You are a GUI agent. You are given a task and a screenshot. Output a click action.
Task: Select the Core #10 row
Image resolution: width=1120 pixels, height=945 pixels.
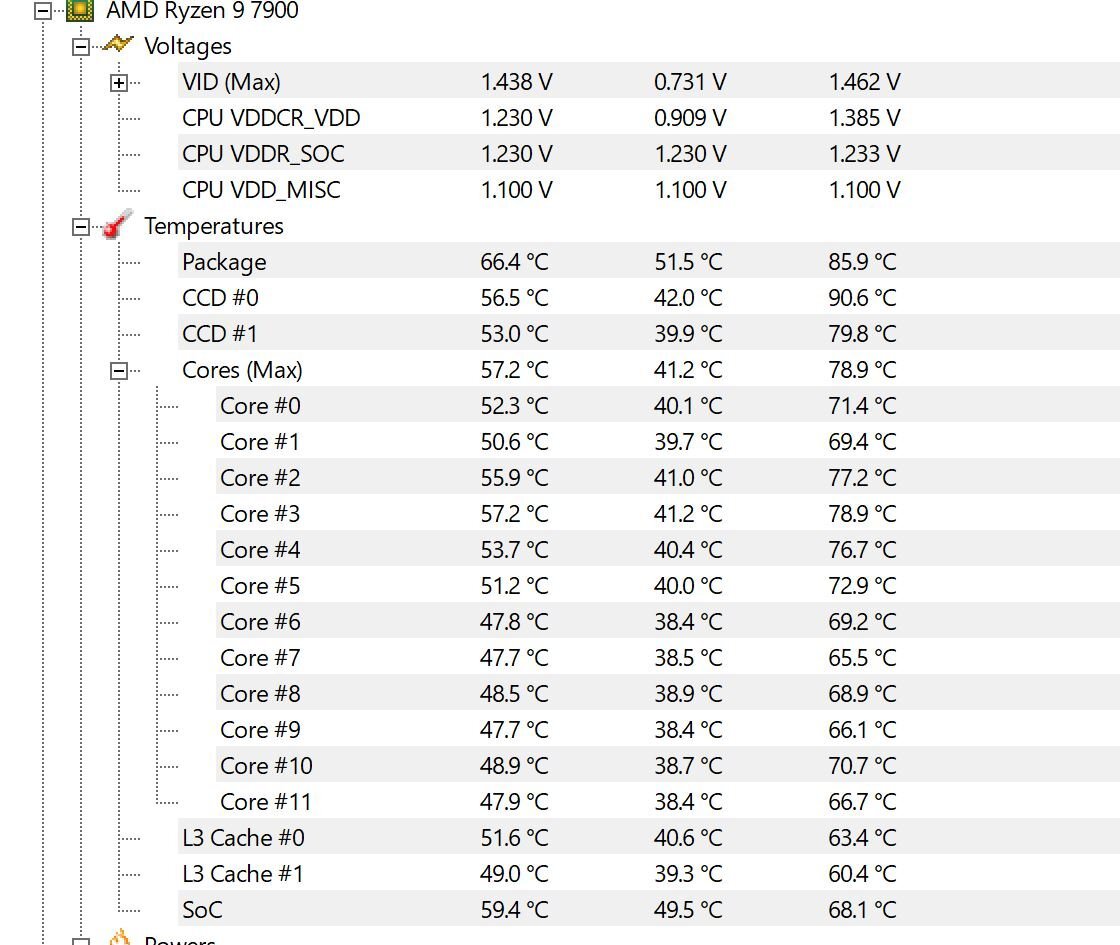coord(668,766)
